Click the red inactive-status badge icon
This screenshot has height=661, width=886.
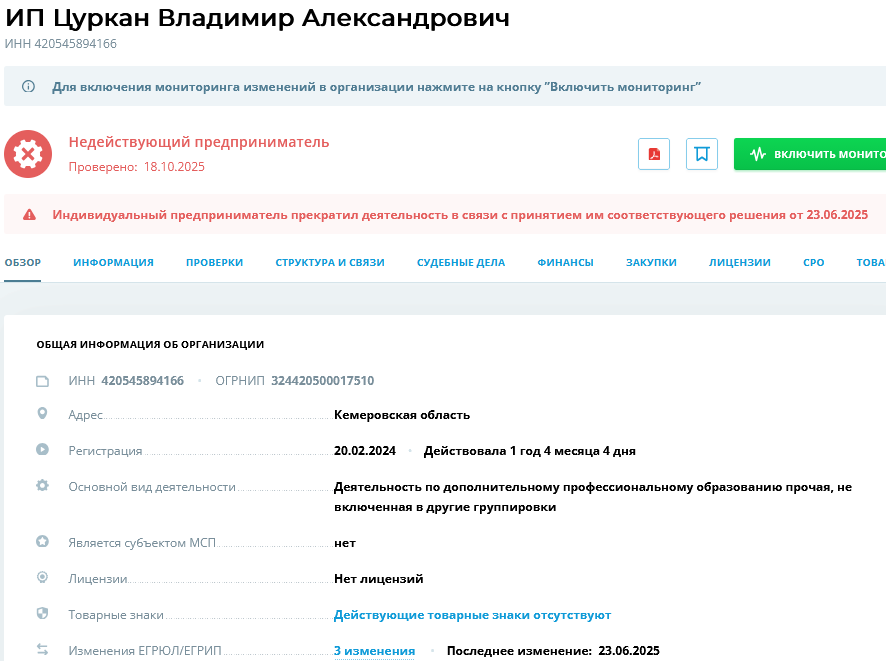click(x=29, y=154)
